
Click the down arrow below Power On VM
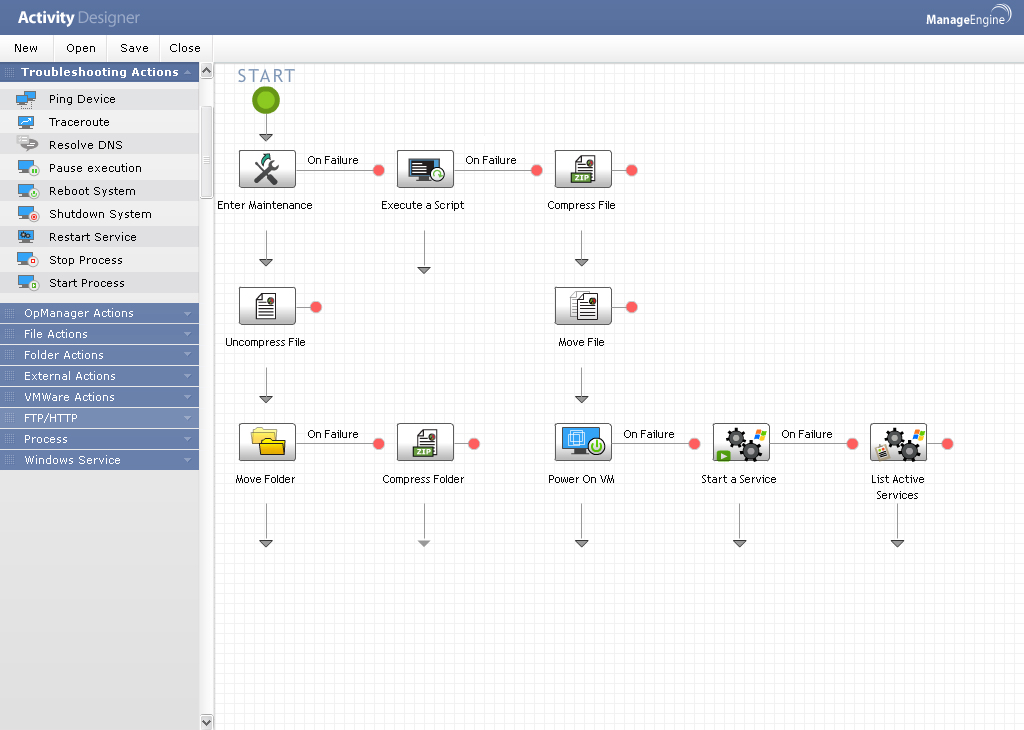coord(582,526)
